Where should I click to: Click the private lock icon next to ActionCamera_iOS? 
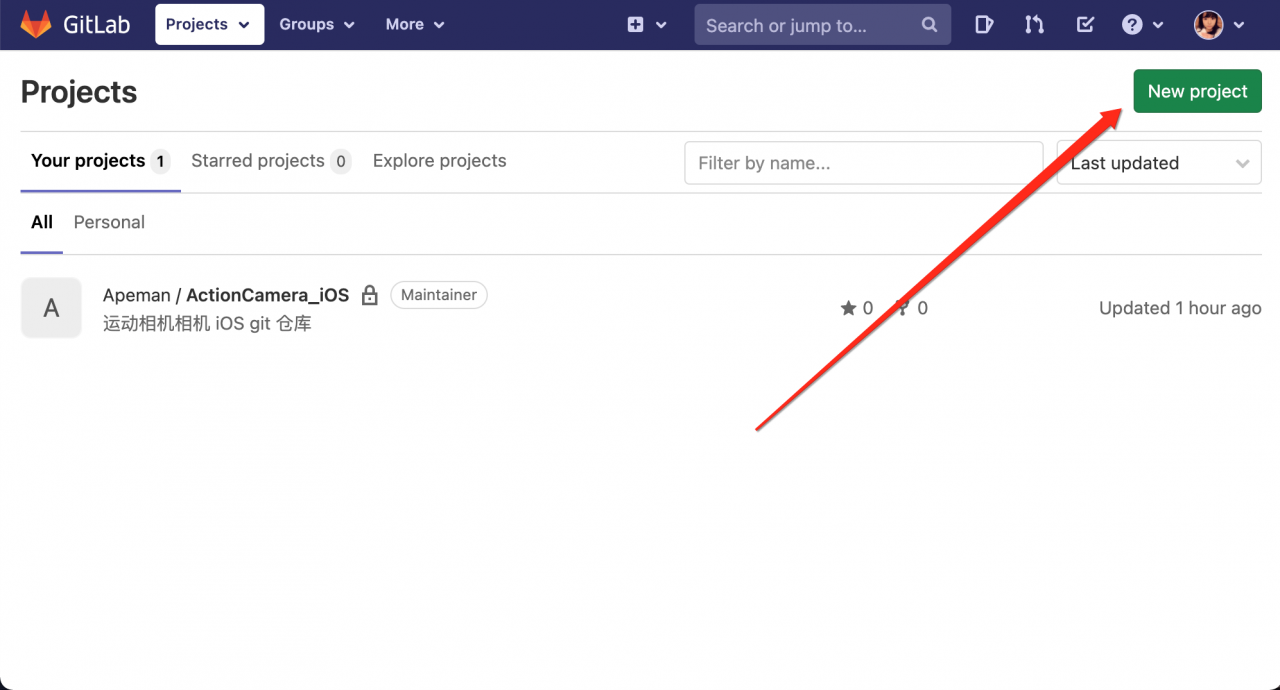click(369, 295)
